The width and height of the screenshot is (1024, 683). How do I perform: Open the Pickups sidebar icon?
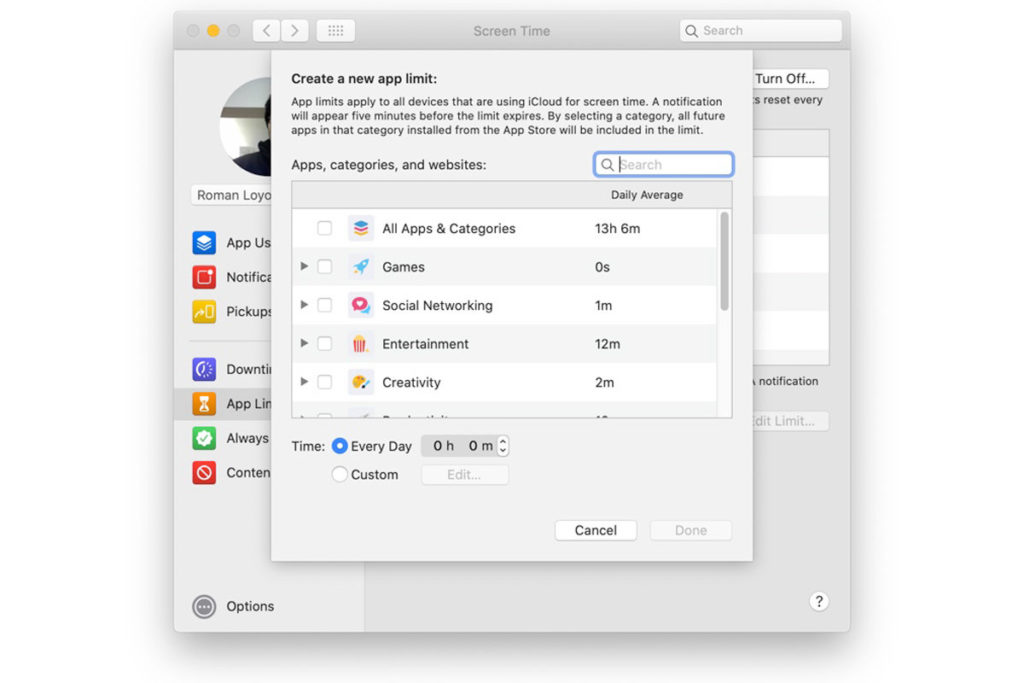tap(204, 311)
